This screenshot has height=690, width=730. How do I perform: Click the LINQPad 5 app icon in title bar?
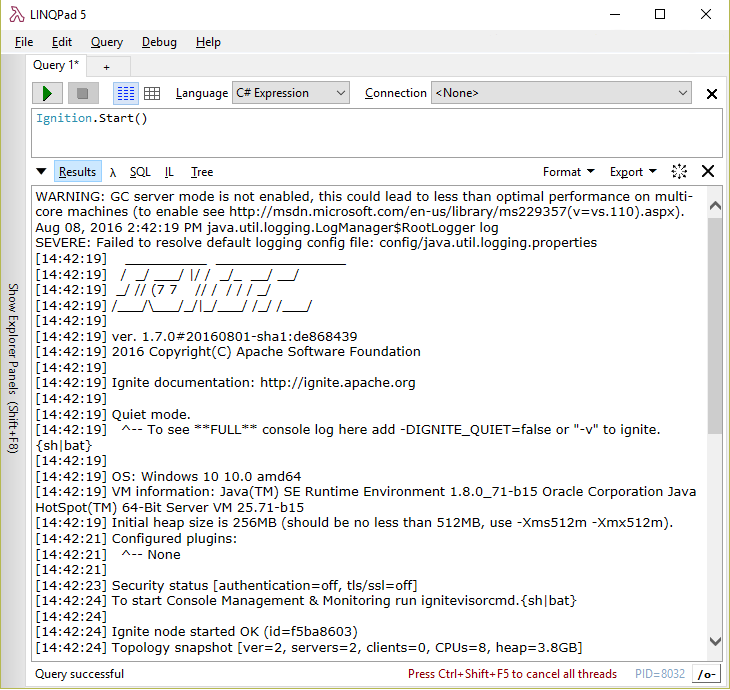(17, 14)
